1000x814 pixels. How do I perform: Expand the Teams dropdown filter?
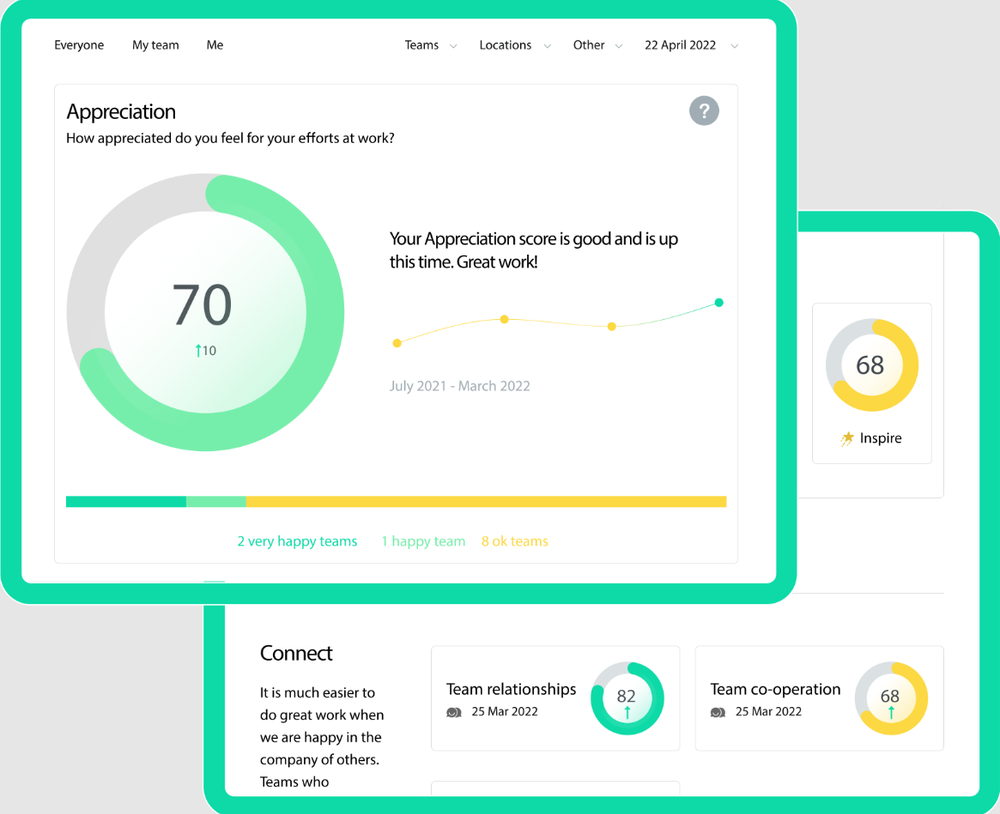pyautogui.click(x=430, y=45)
